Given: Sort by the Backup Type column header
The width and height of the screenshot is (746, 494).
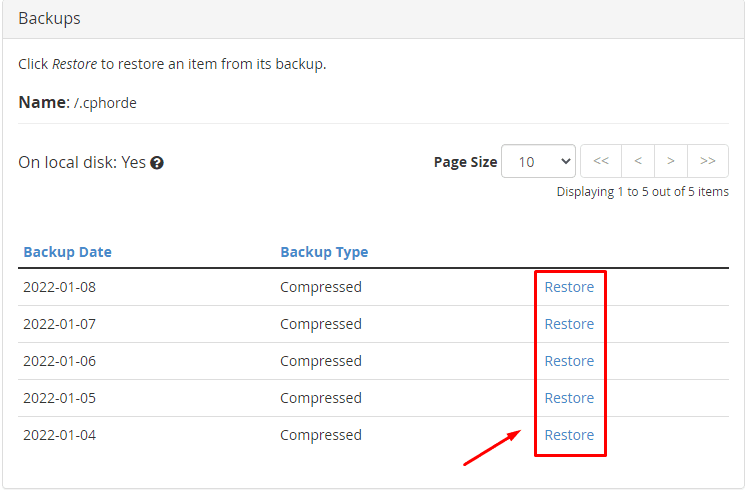Looking at the screenshot, I should tap(324, 252).
